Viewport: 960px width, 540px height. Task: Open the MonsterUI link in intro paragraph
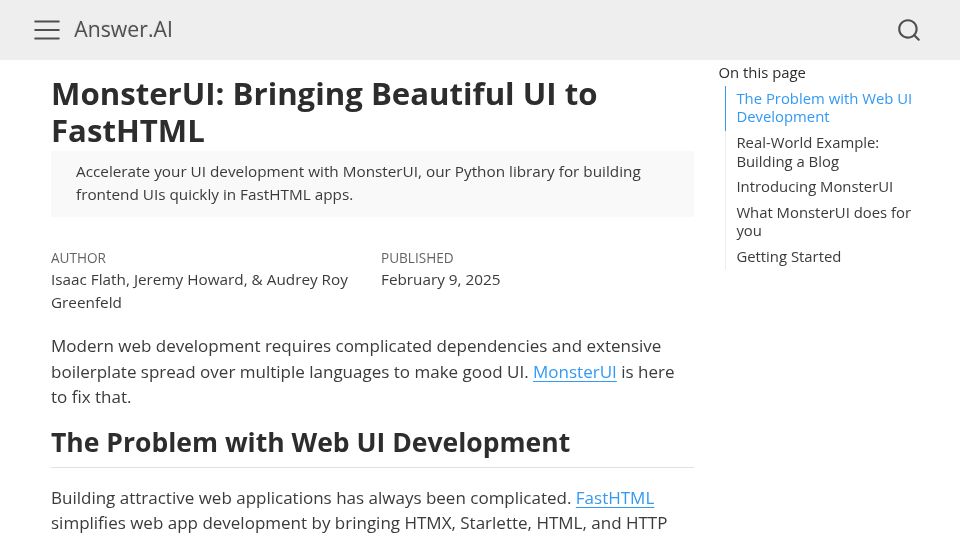[574, 372]
